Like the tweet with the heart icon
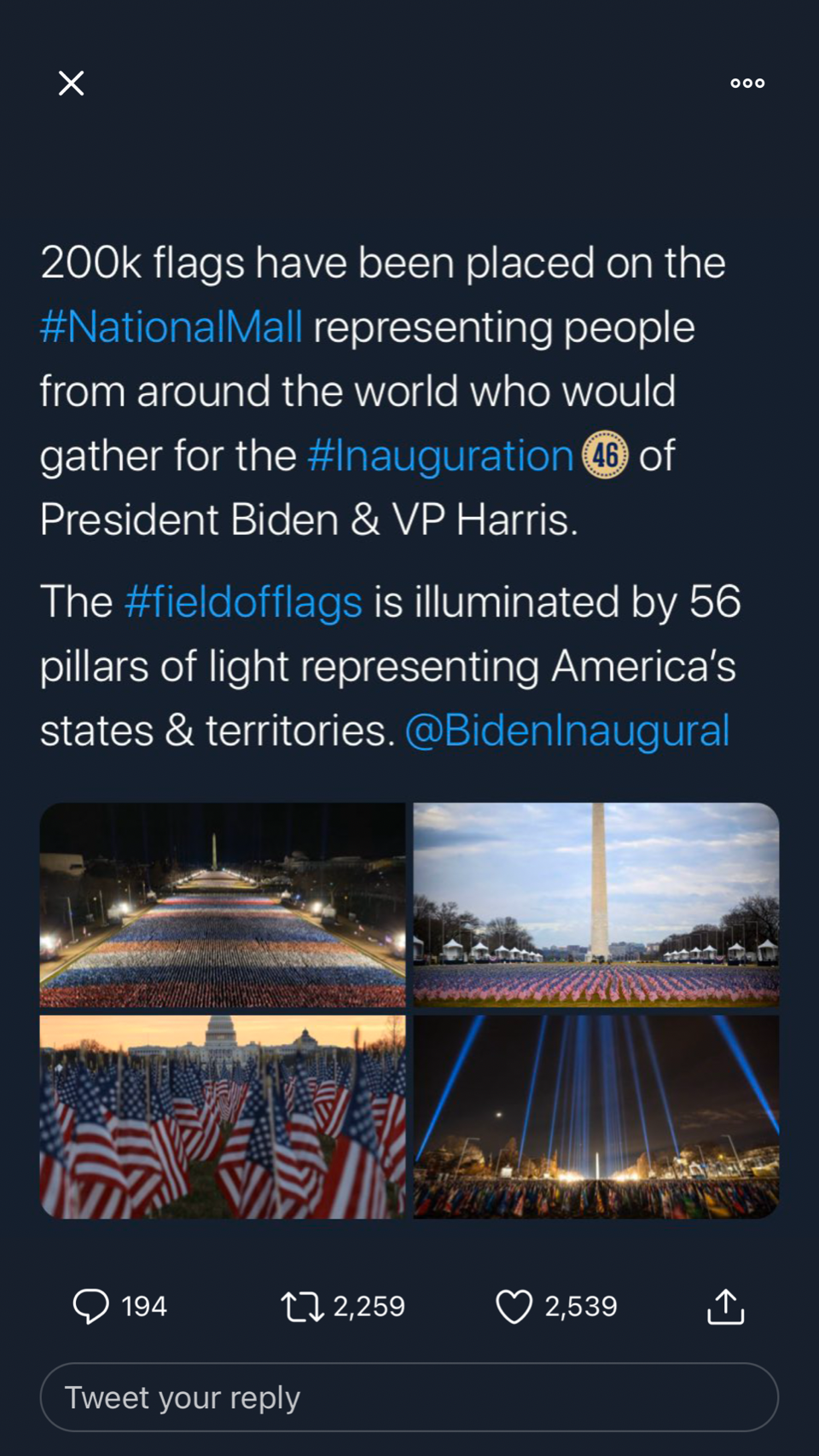The height and width of the screenshot is (1456, 819). tap(514, 1306)
